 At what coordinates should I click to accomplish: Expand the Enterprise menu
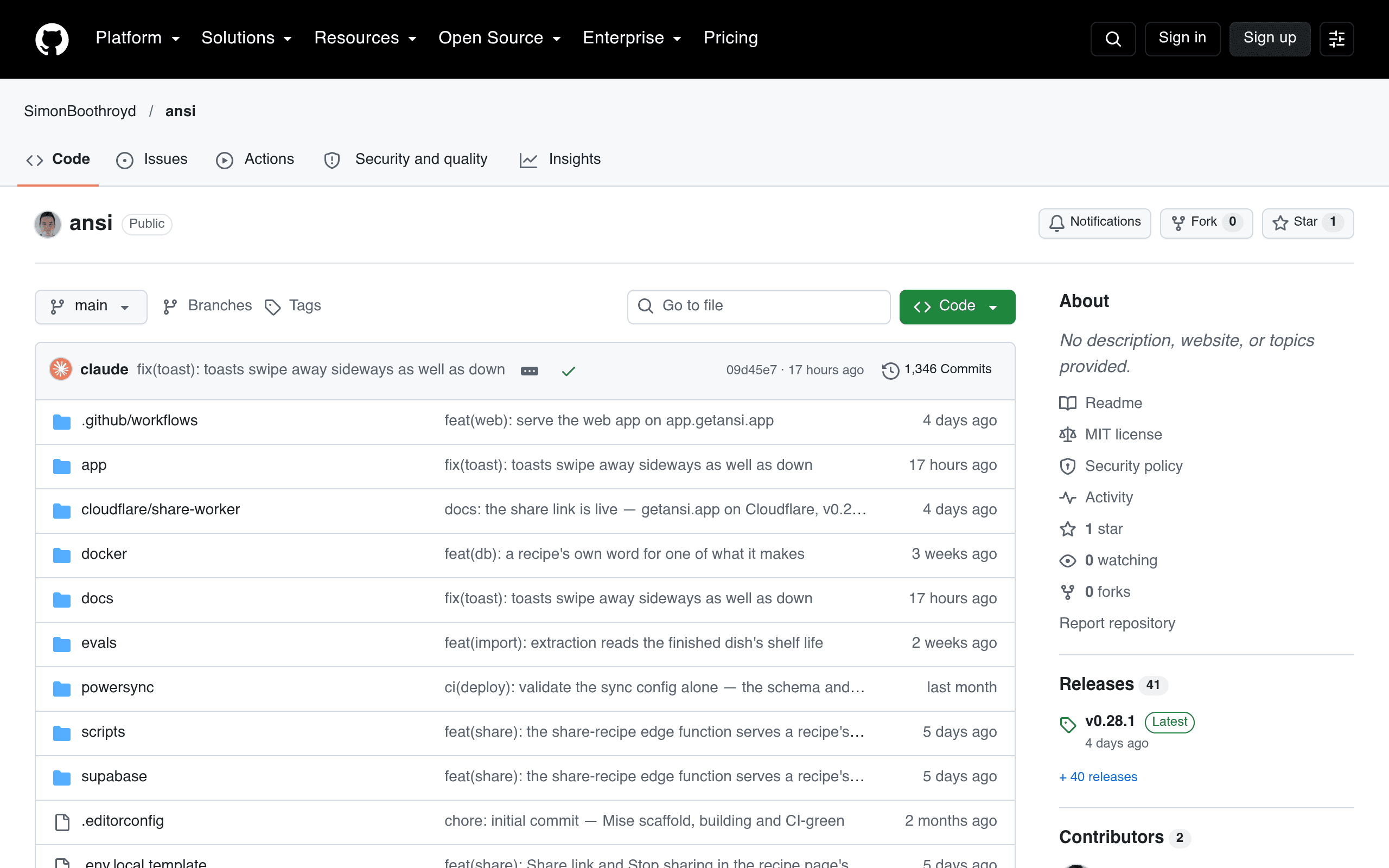pyautogui.click(x=633, y=38)
